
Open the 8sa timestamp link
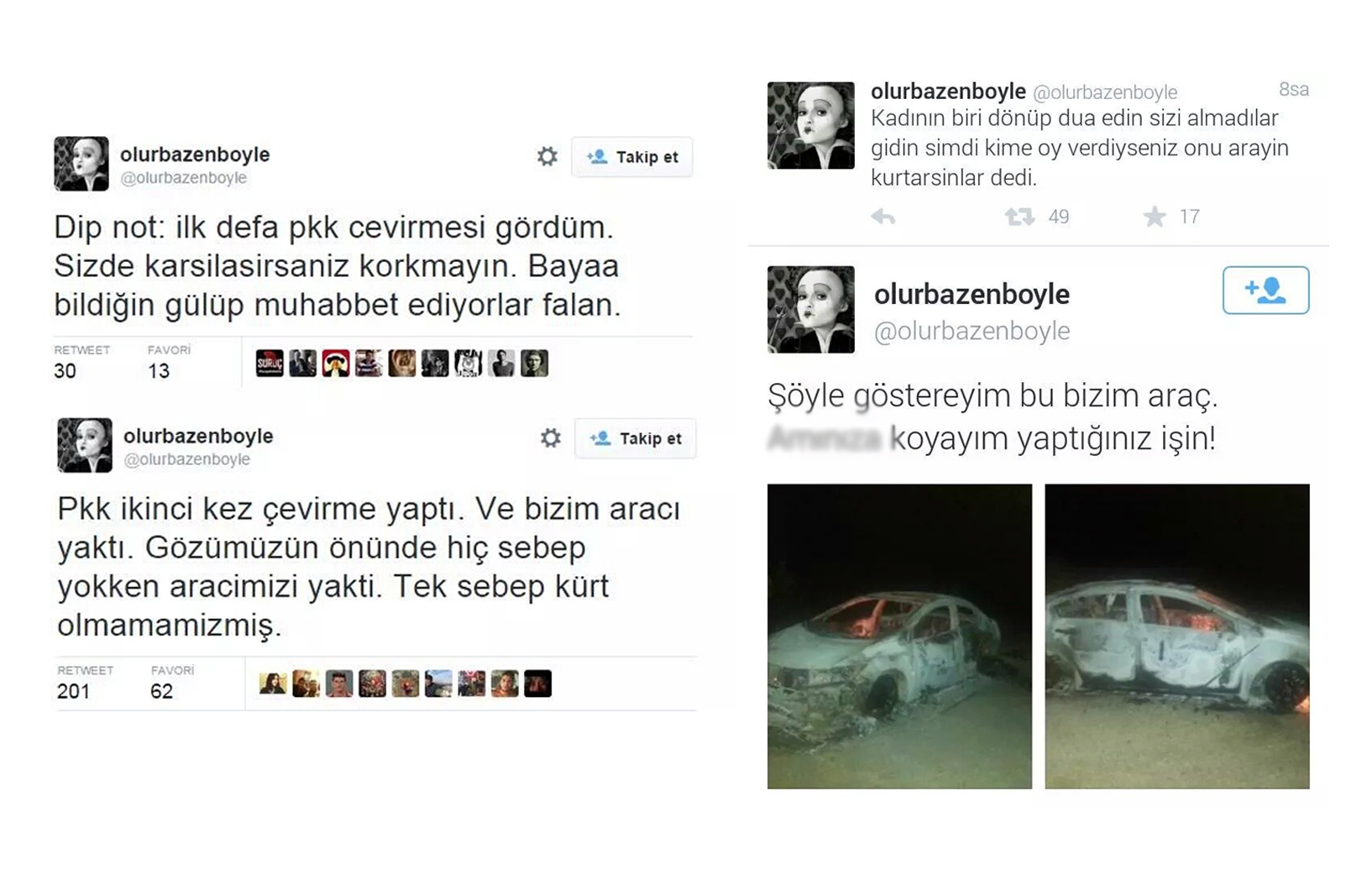(1294, 90)
